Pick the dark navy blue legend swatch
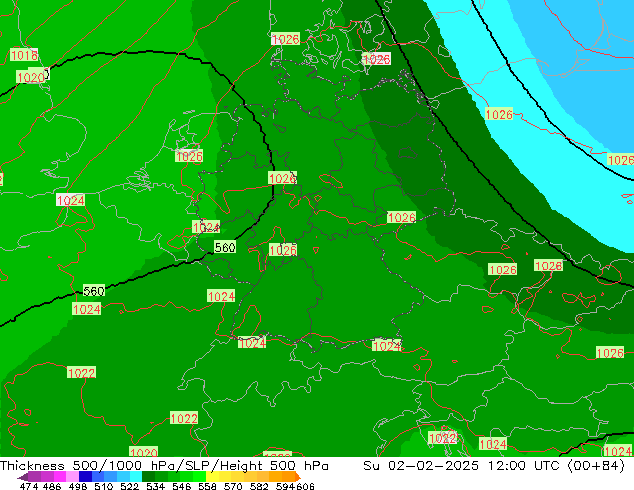Image resolution: width=634 pixels, height=490 pixels. pyautogui.click(x=85, y=477)
